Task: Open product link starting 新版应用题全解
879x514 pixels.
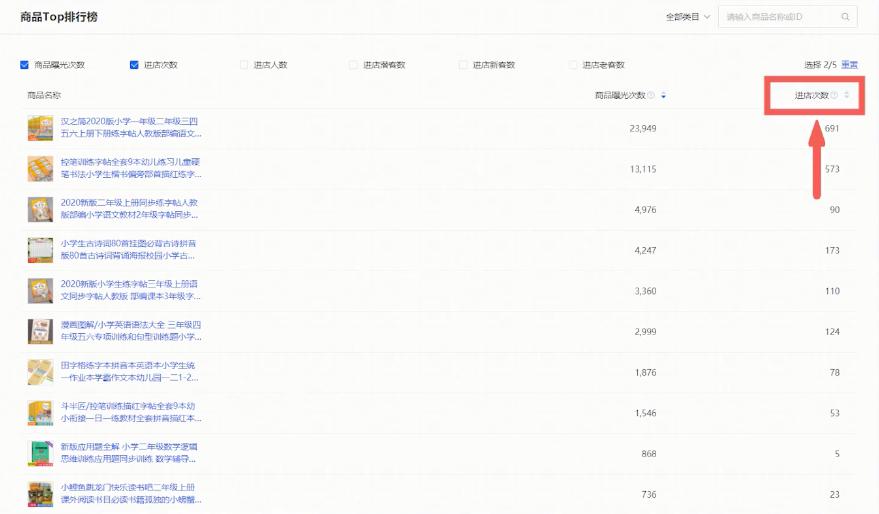Action: [129, 452]
